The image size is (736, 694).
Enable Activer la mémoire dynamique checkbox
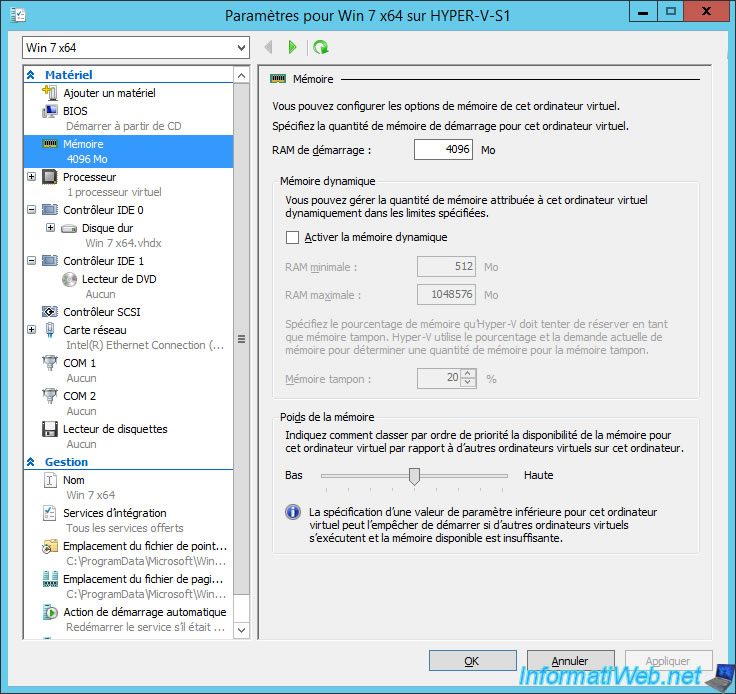(292, 237)
